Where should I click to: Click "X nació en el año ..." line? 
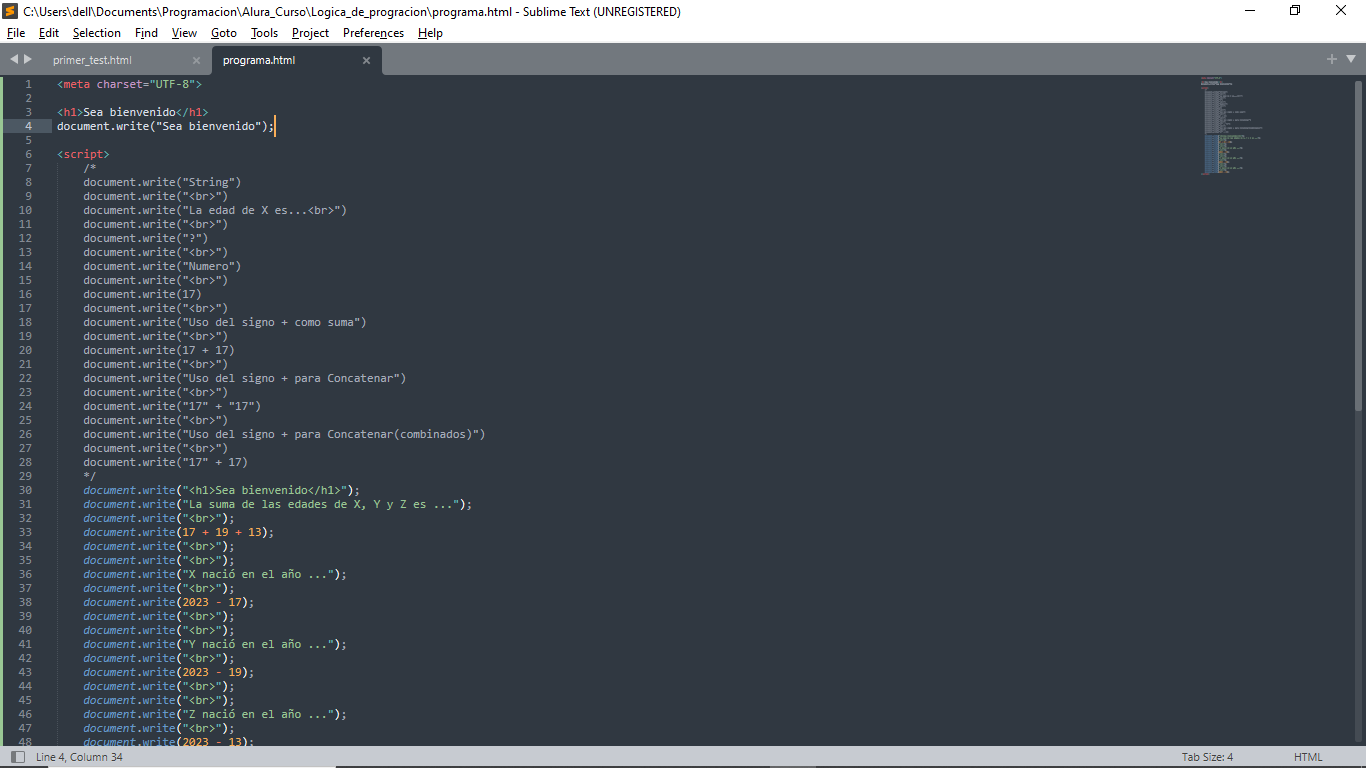[x=215, y=574]
